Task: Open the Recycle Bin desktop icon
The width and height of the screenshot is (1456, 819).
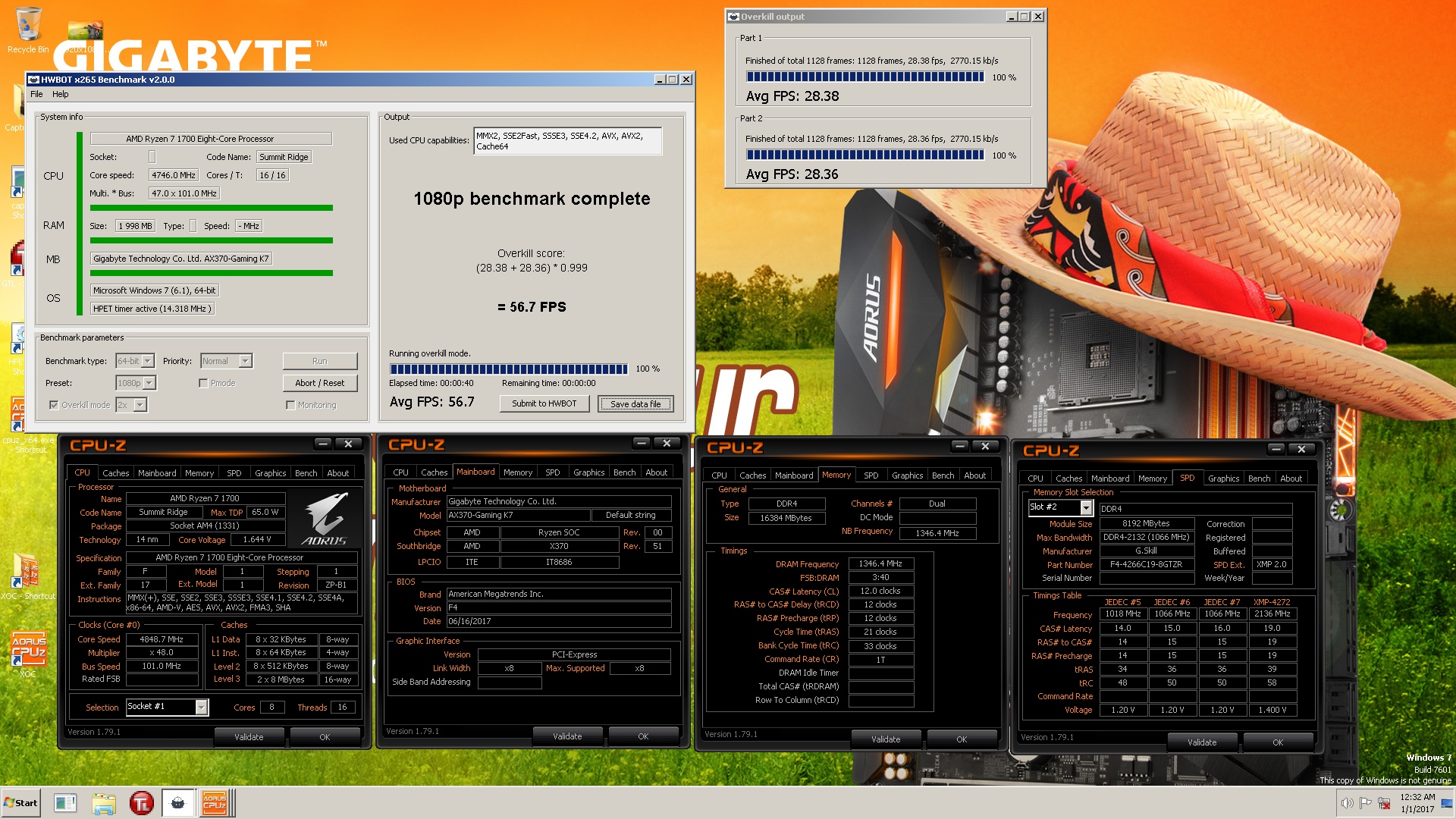Action: click(28, 30)
